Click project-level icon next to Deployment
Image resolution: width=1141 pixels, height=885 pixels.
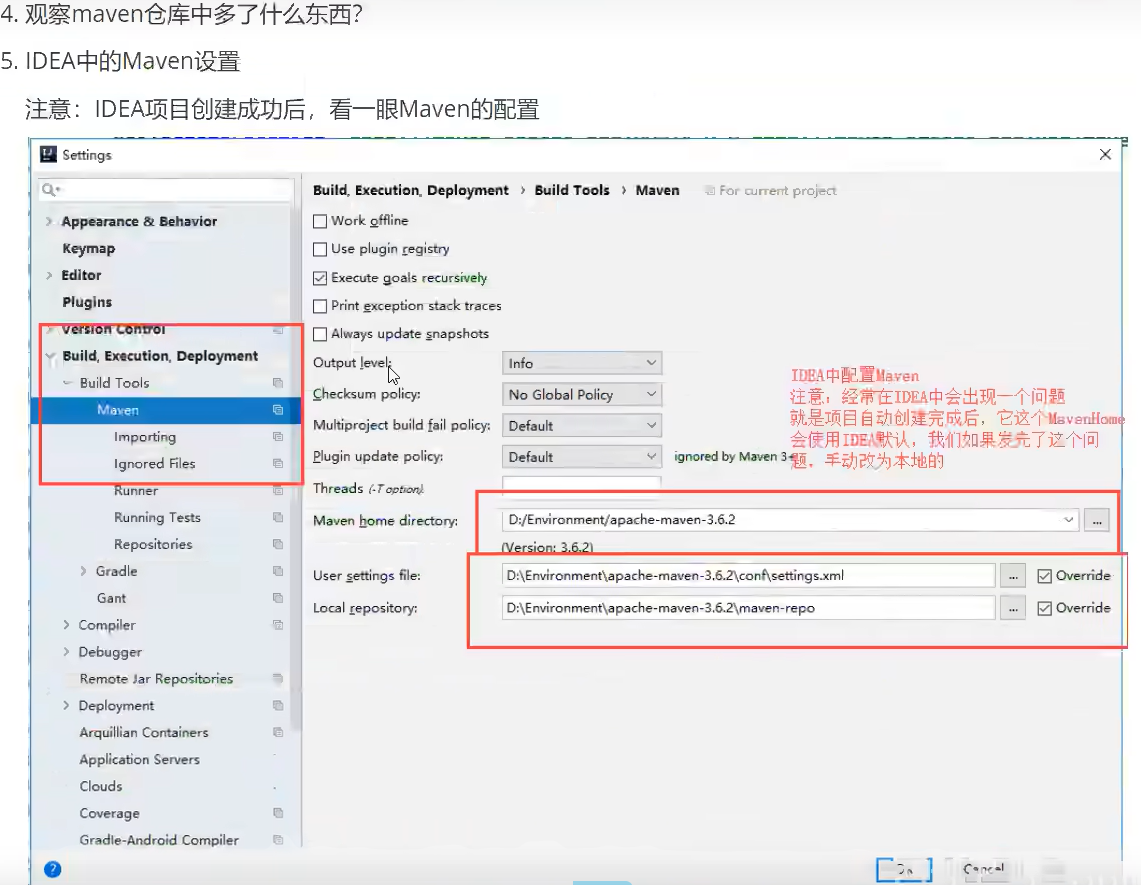pyautogui.click(x=277, y=706)
